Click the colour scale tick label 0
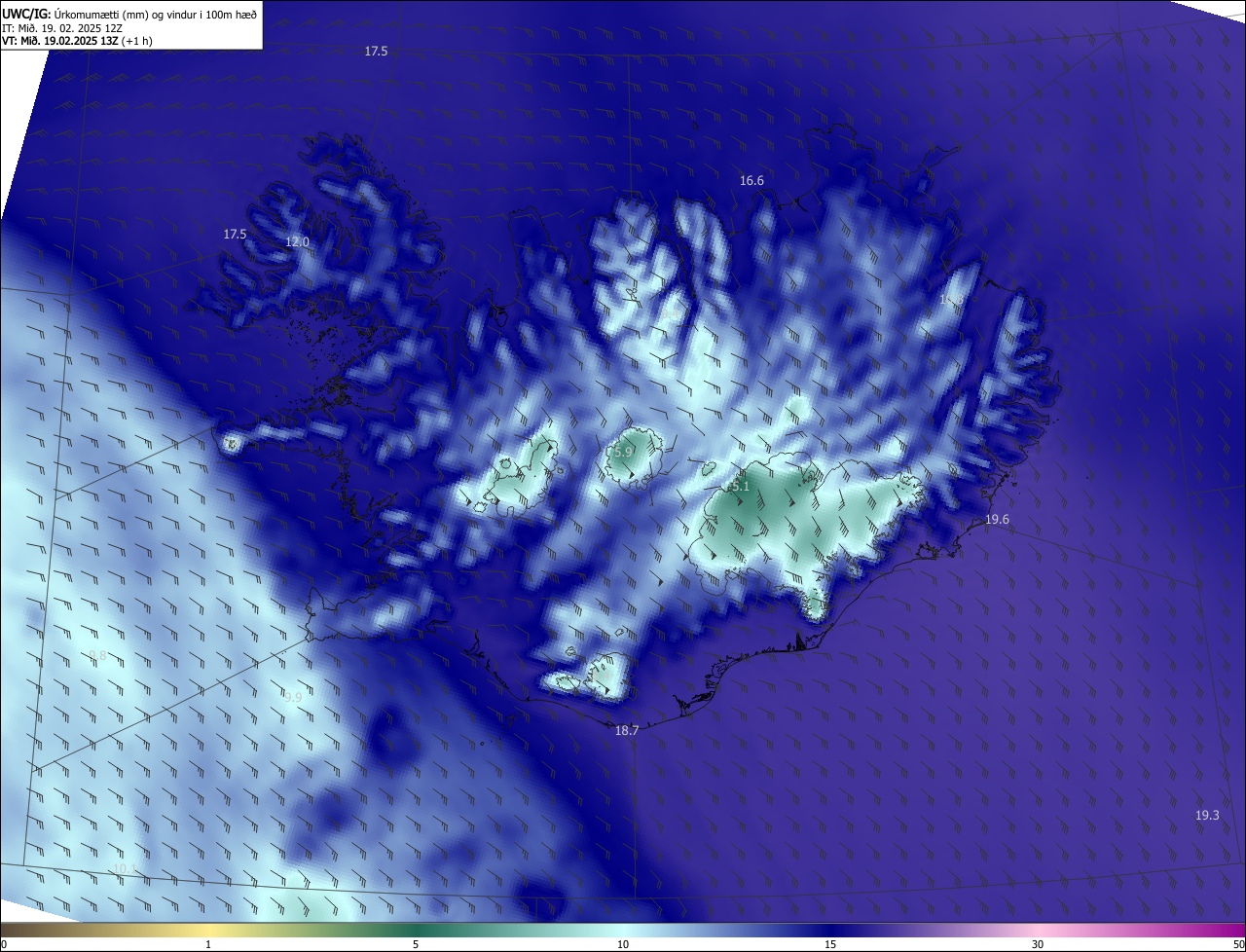Screen dimensions: 1246x952 4,944
